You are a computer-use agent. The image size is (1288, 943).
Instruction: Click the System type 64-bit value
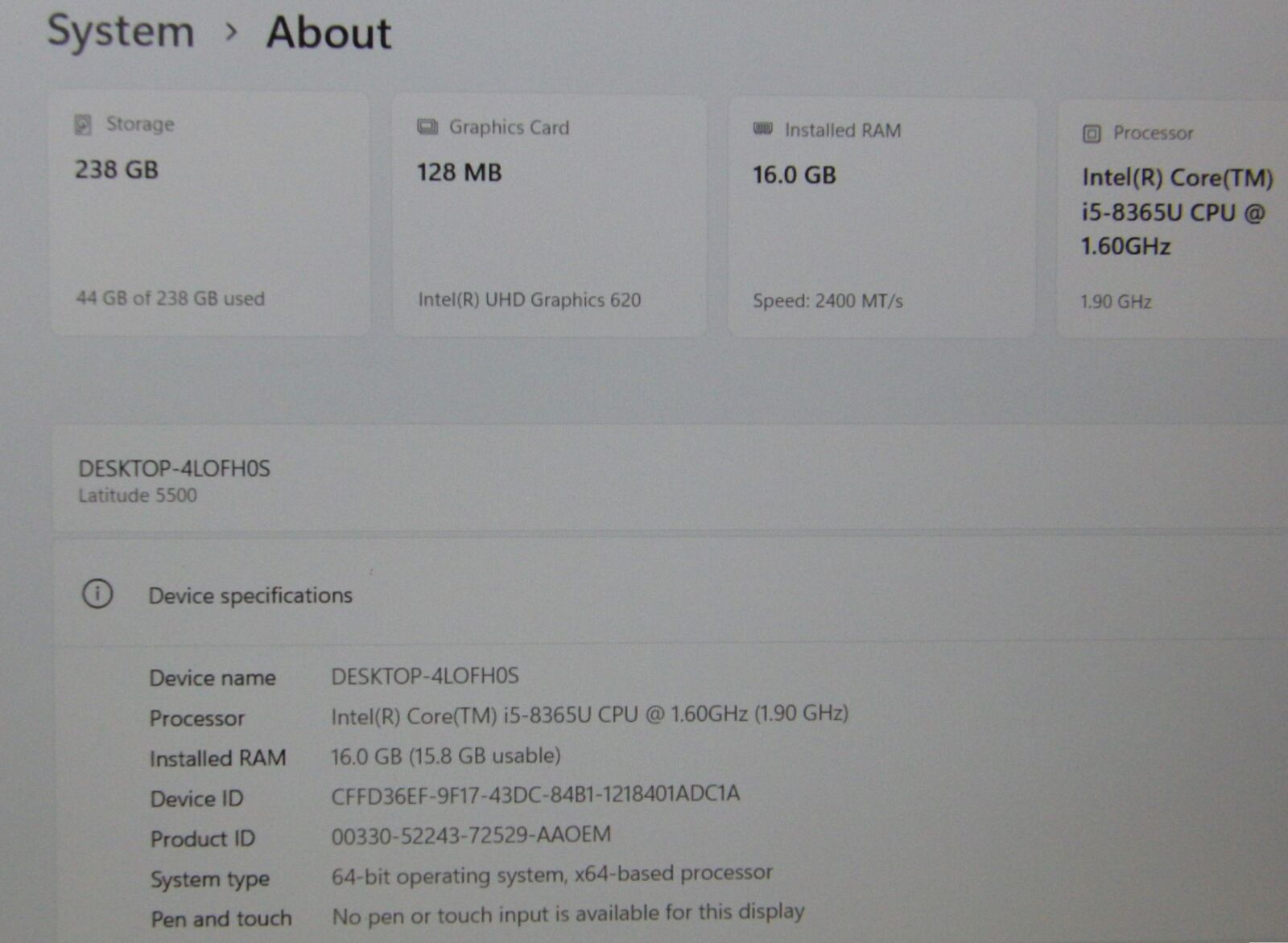551,875
